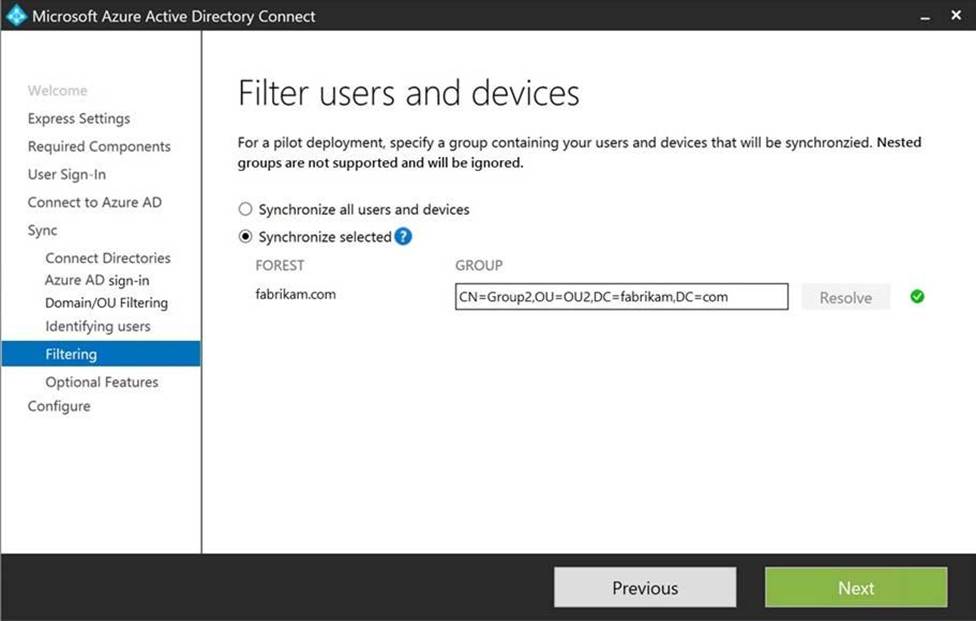Open the User Sign-In step
The height and width of the screenshot is (621, 976).
point(67,174)
